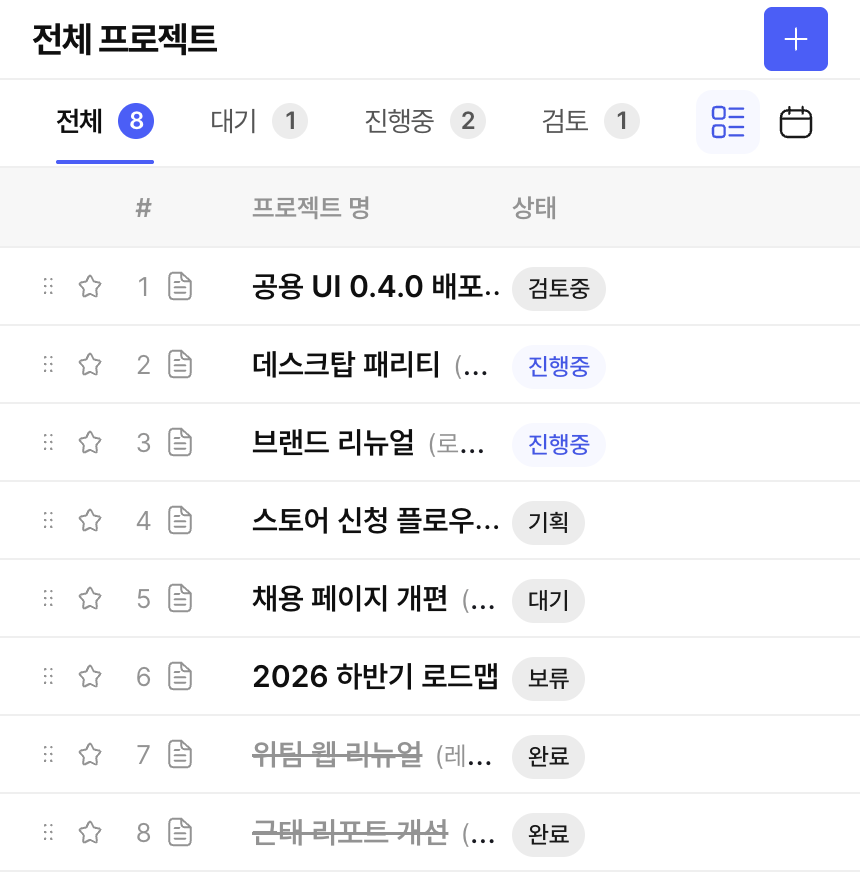Click drag handle of 브랜드 리뉴얼 row
The height and width of the screenshot is (892, 860).
pyautogui.click(x=48, y=442)
